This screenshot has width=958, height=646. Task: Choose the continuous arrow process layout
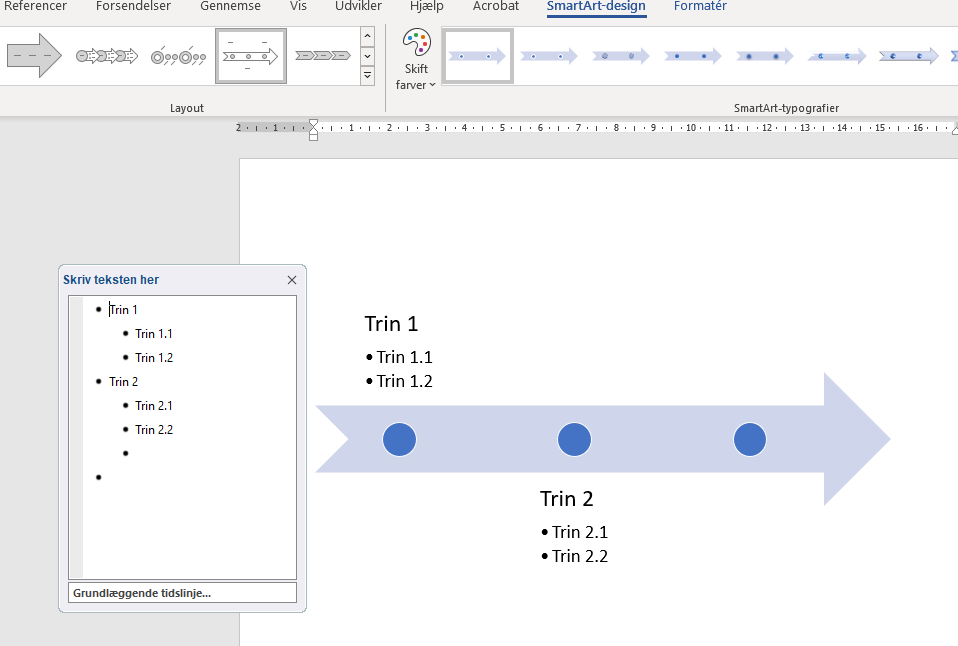[107, 56]
